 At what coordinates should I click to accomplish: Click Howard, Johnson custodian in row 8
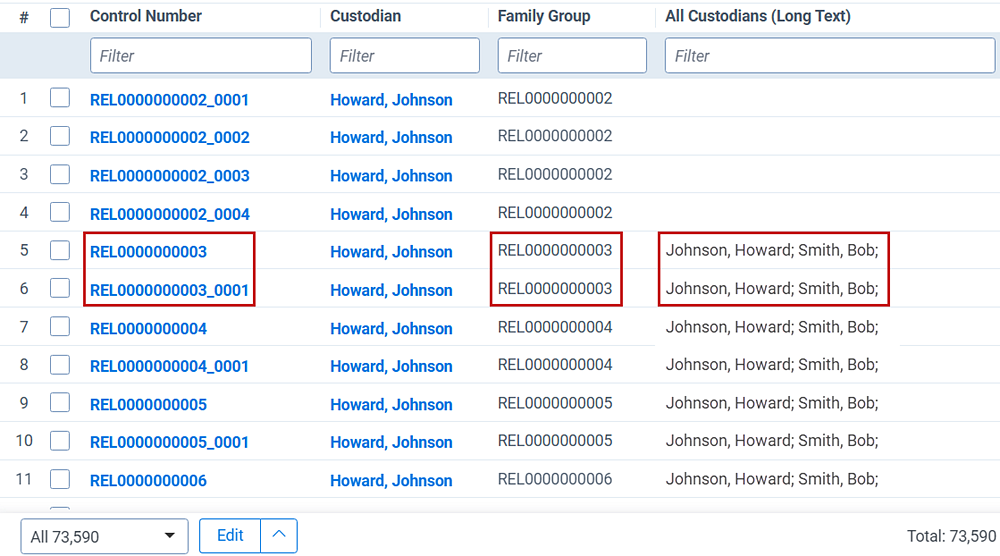(x=391, y=366)
